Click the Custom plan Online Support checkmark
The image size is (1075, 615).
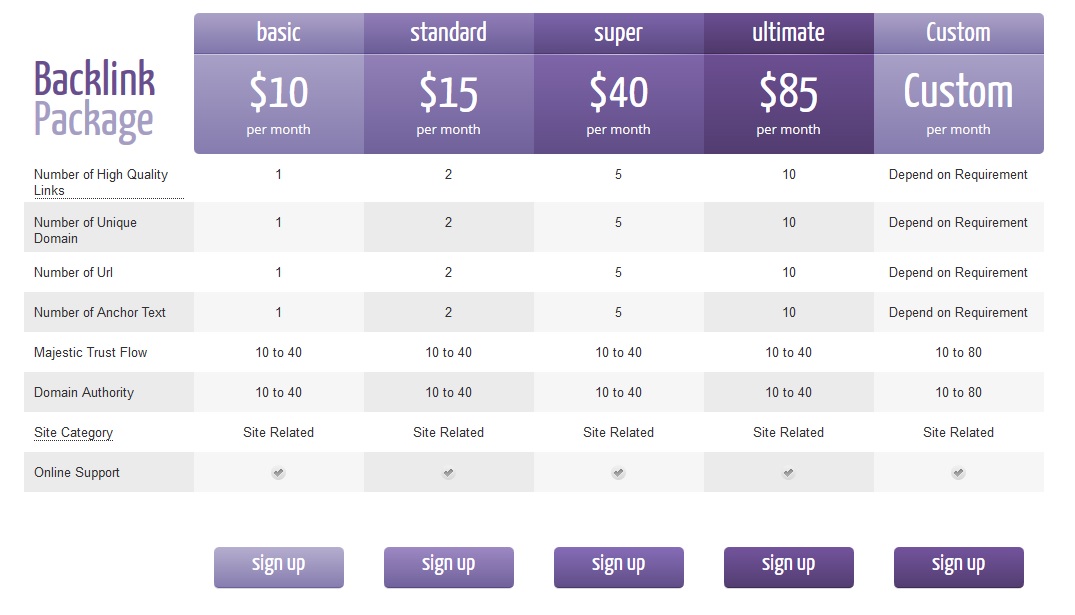(x=958, y=473)
